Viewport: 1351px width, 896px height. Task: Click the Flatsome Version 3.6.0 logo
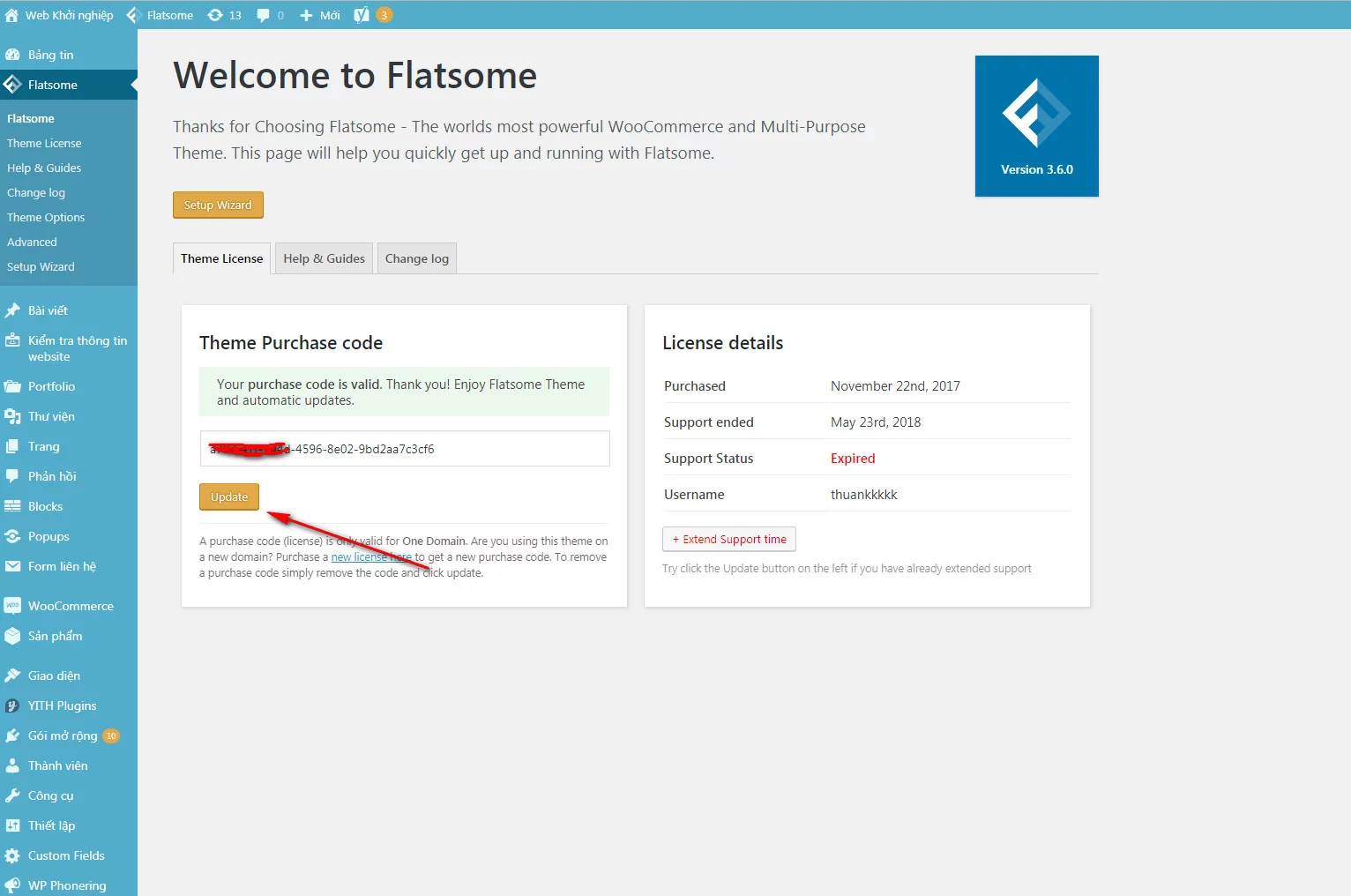(1037, 126)
